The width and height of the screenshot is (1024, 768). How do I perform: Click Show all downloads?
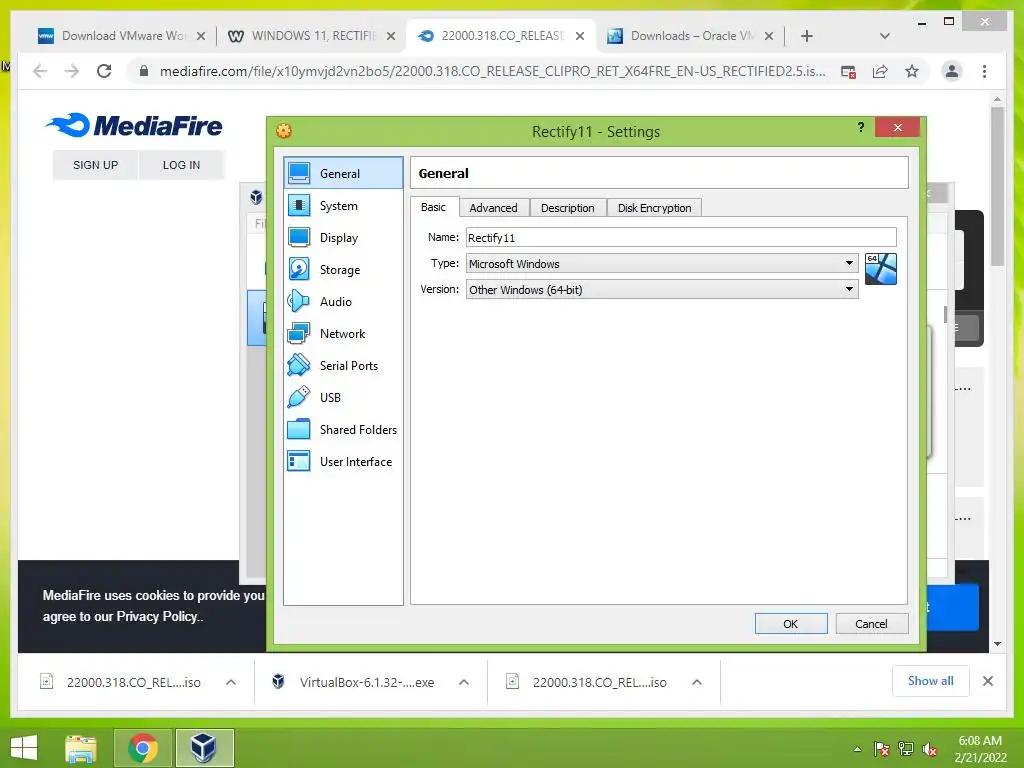(930, 681)
